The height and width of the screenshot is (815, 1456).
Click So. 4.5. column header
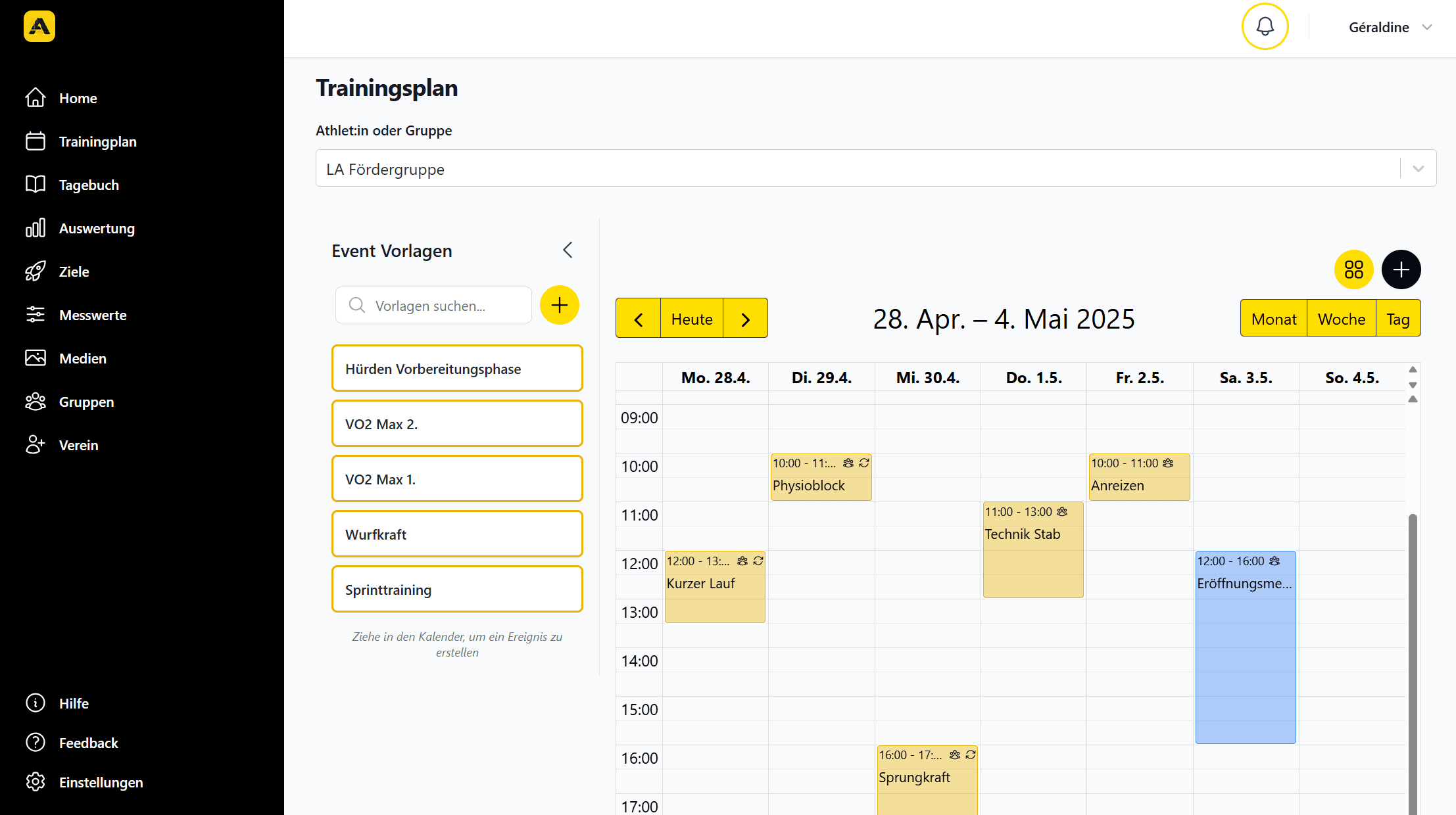click(x=1352, y=377)
